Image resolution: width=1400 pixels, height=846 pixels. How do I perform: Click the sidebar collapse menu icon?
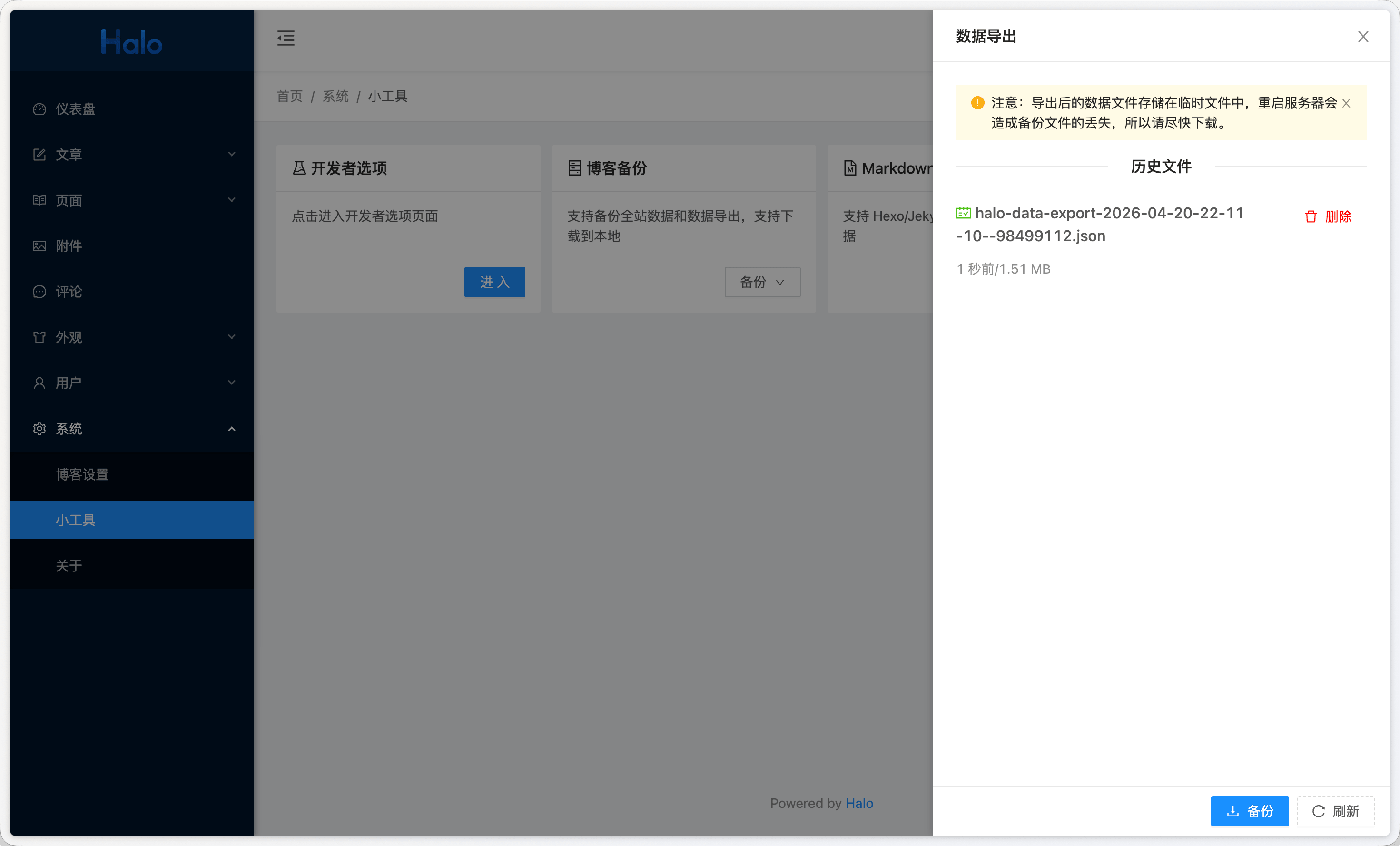point(286,38)
